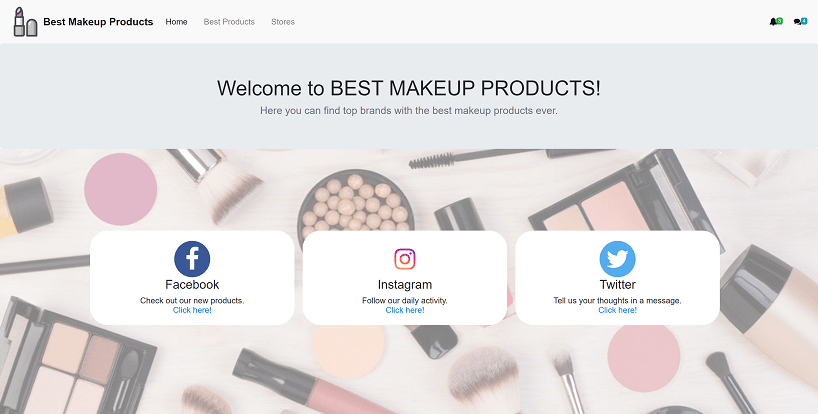Follow the Twitter "Click here!" link
818x414 pixels.
(x=618, y=310)
